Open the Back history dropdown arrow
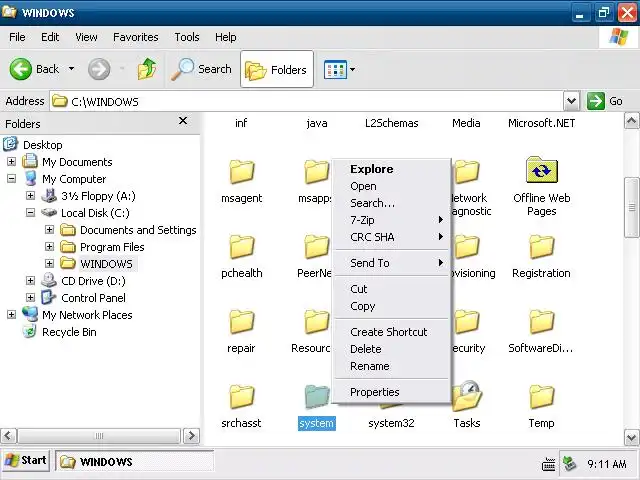The height and width of the screenshot is (480, 640). coord(71,69)
